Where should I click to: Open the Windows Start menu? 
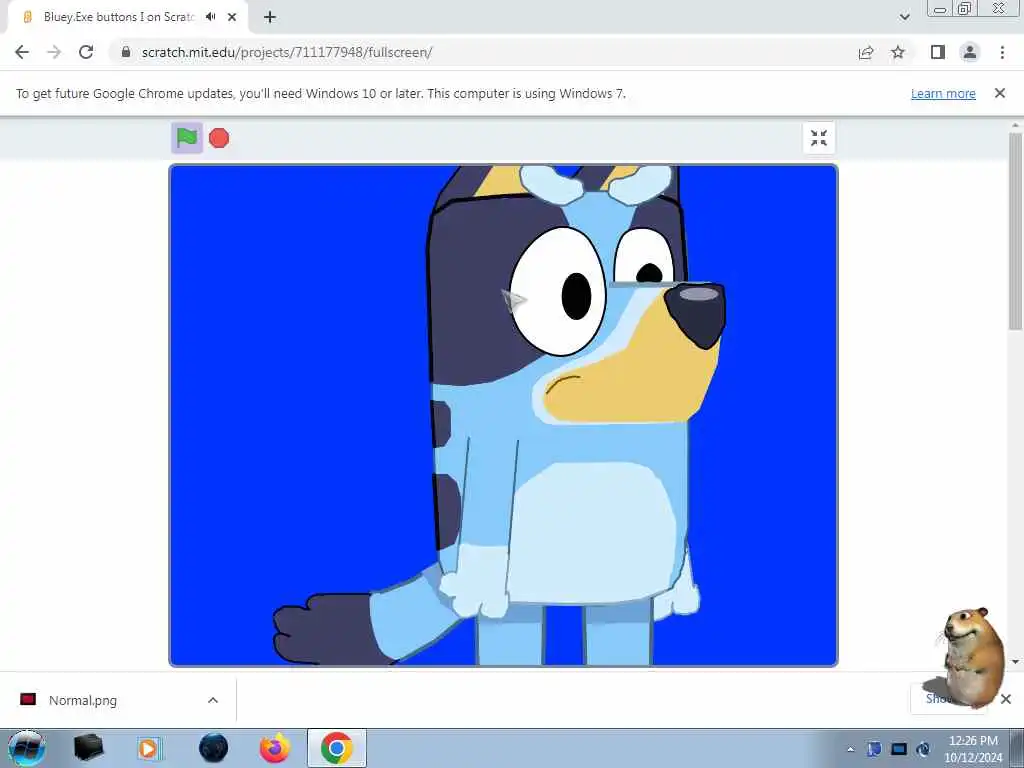(27, 748)
